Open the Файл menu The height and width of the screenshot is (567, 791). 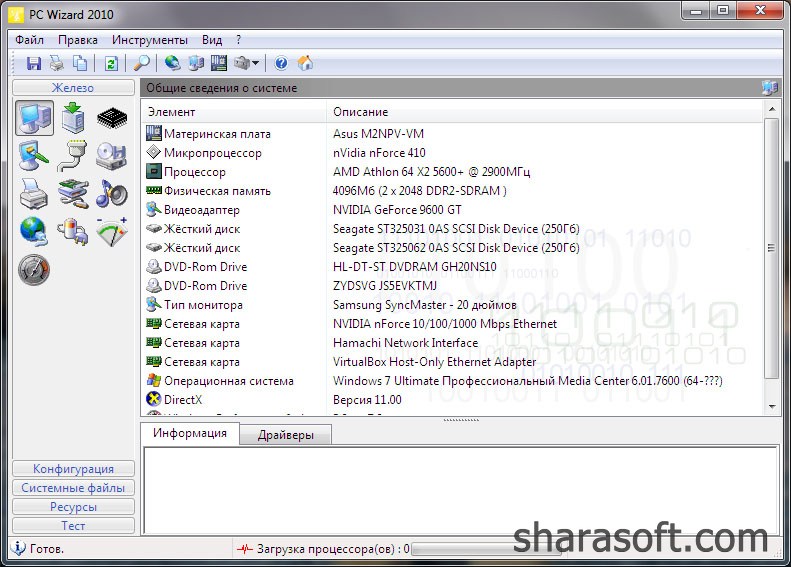(x=29, y=40)
